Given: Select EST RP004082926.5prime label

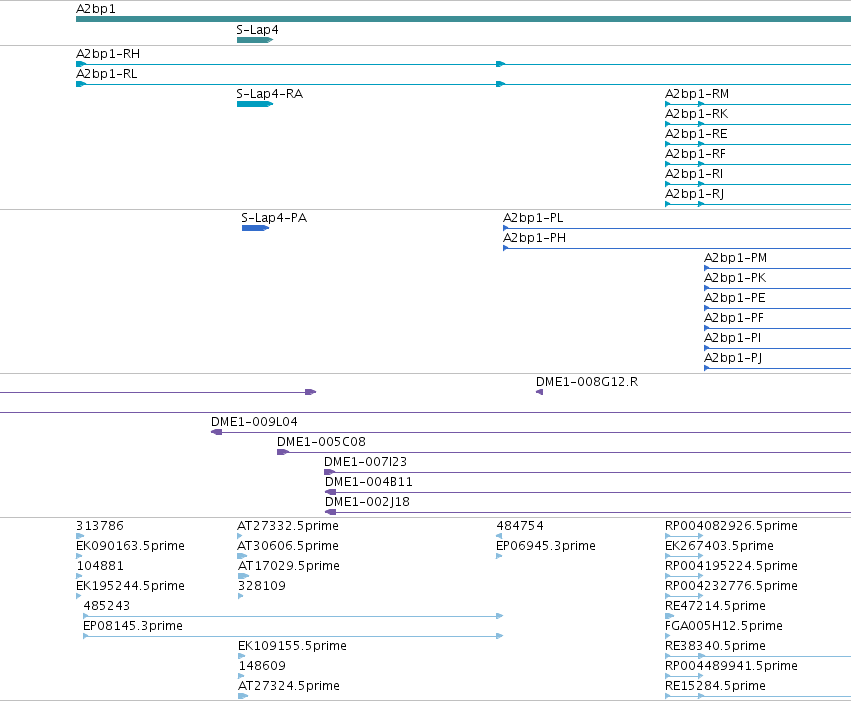Looking at the screenshot, I should pyautogui.click(x=732, y=526).
